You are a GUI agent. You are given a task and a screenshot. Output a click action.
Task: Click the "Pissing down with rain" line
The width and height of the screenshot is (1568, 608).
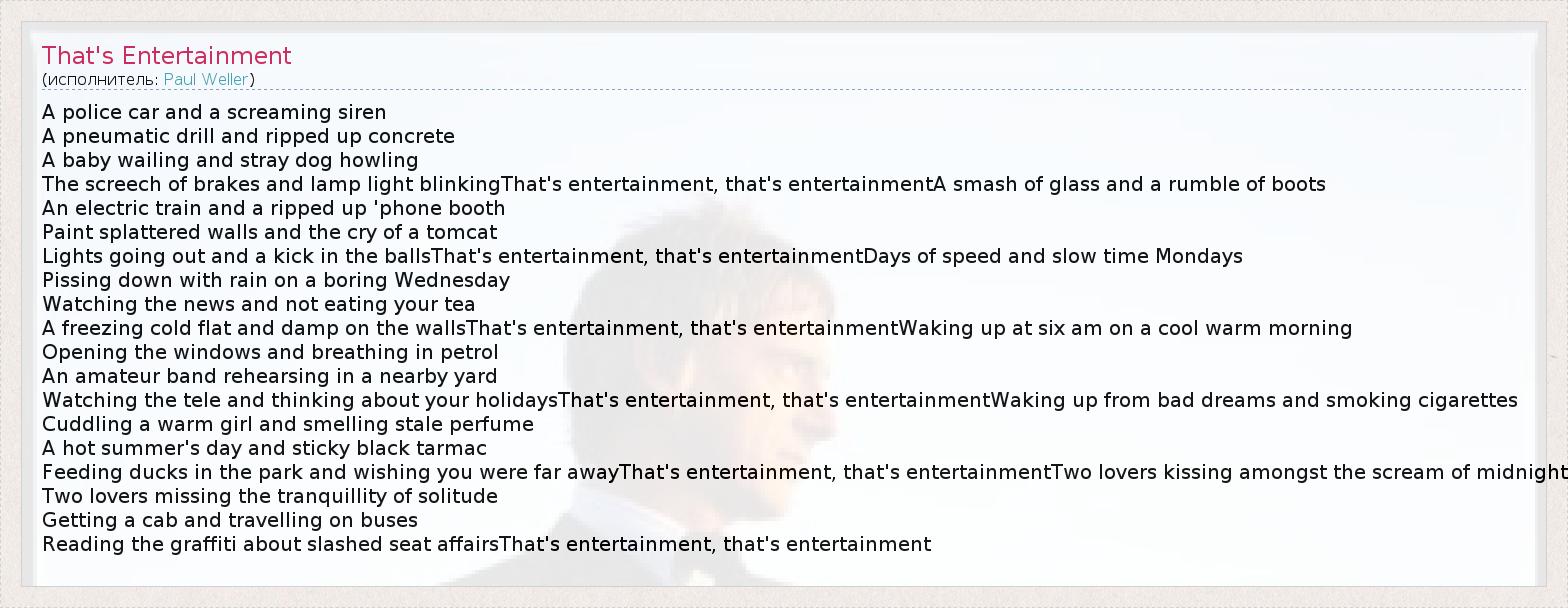coord(275,280)
